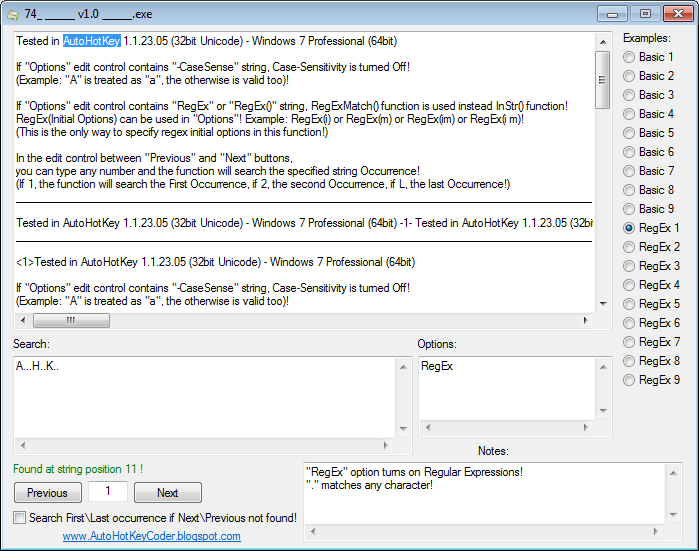This screenshot has height=551, width=699.
Task: Click main text area right scroll arrow
Action: coord(585,321)
